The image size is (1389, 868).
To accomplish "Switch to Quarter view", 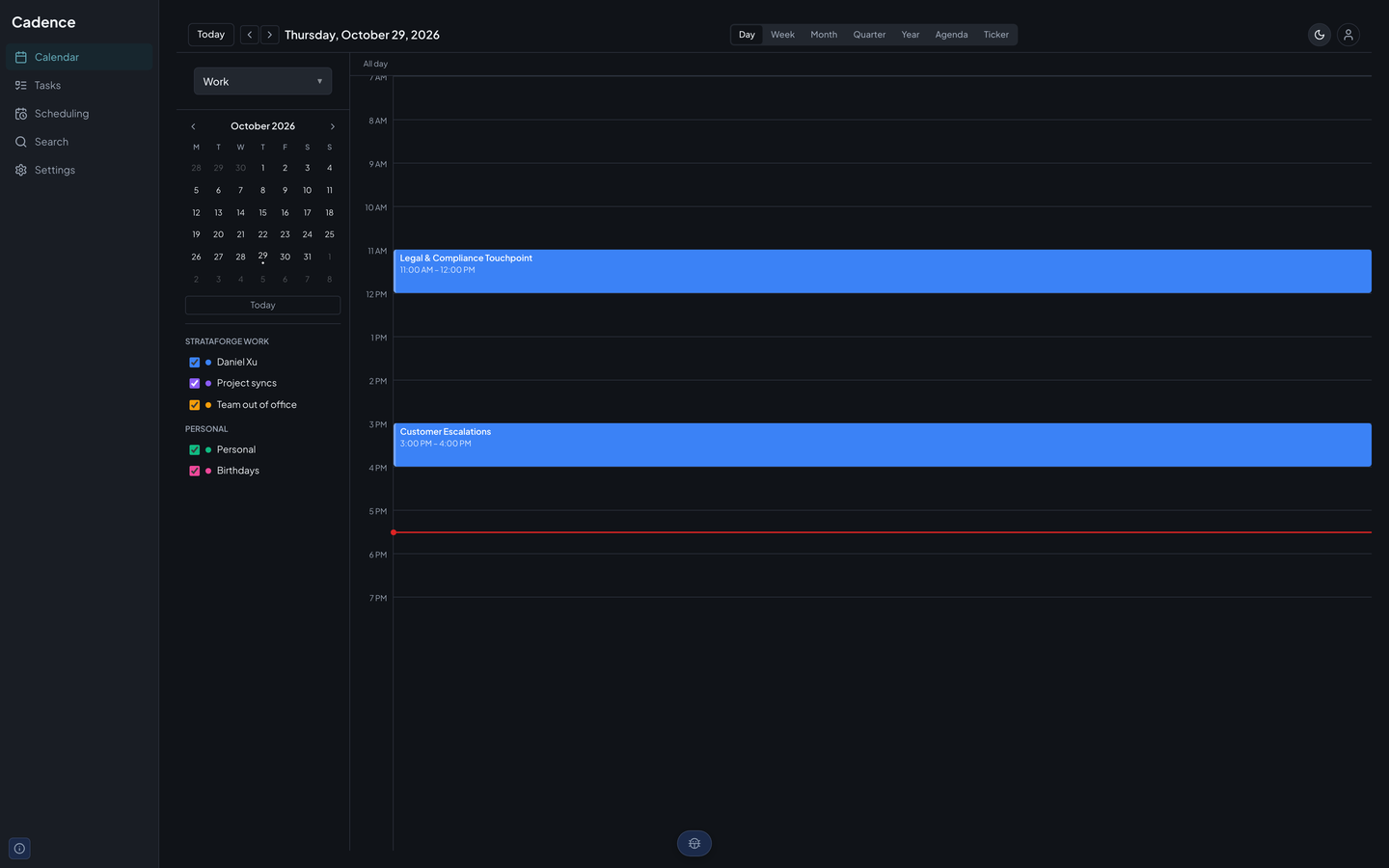I will (x=869, y=35).
